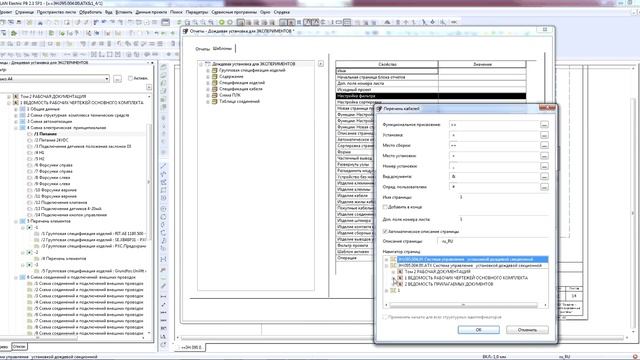Click the green circle toolbar icon
The height and width of the screenshot is (360, 640).
tap(222, 22)
